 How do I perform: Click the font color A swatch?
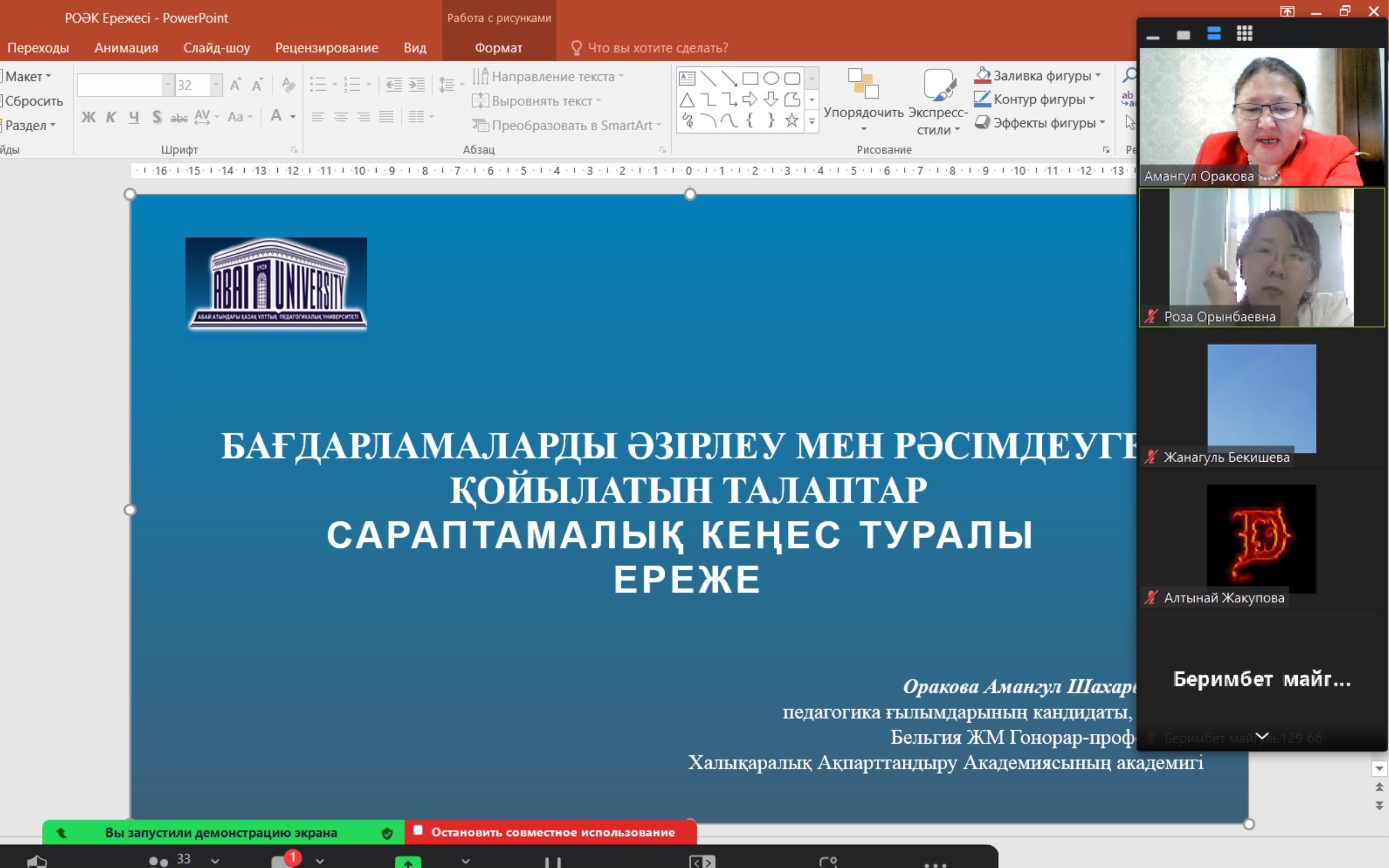pos(276,117)
